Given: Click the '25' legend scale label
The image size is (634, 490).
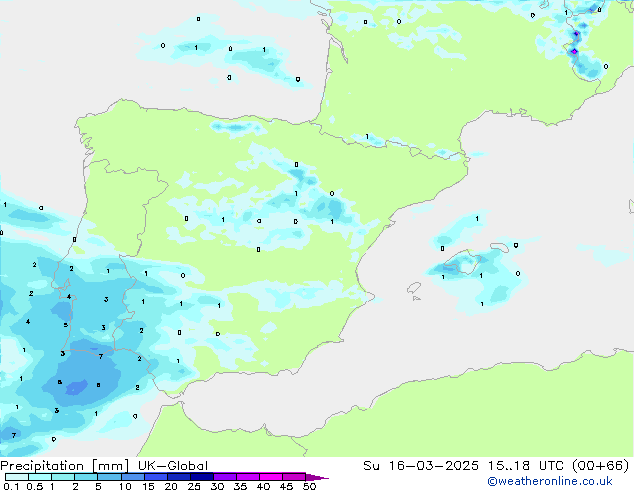Looking at the screenshot, I should 194,486.
